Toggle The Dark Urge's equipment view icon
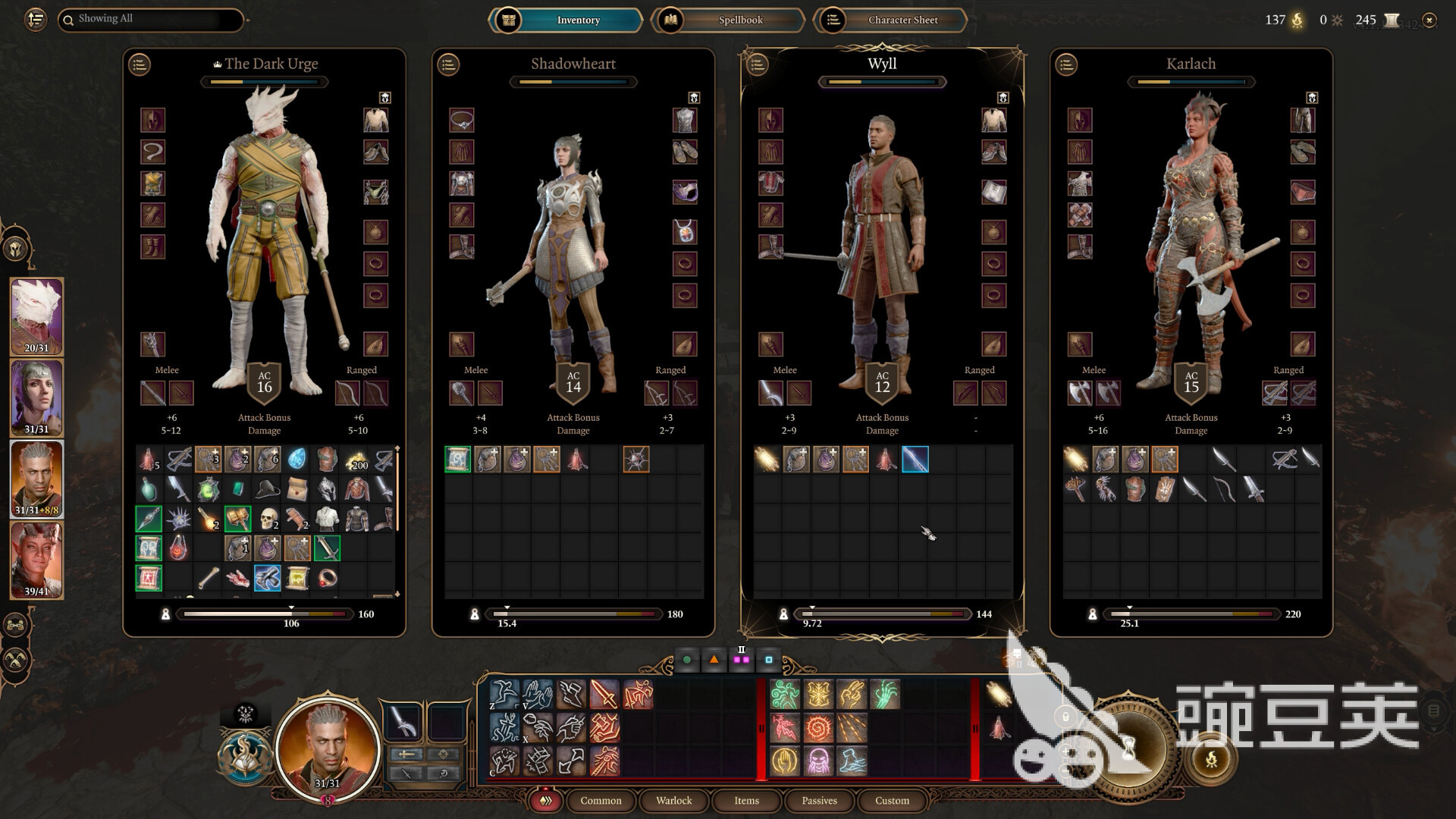Viewport: 1456px width, 819px height. (x=385, y=98)
